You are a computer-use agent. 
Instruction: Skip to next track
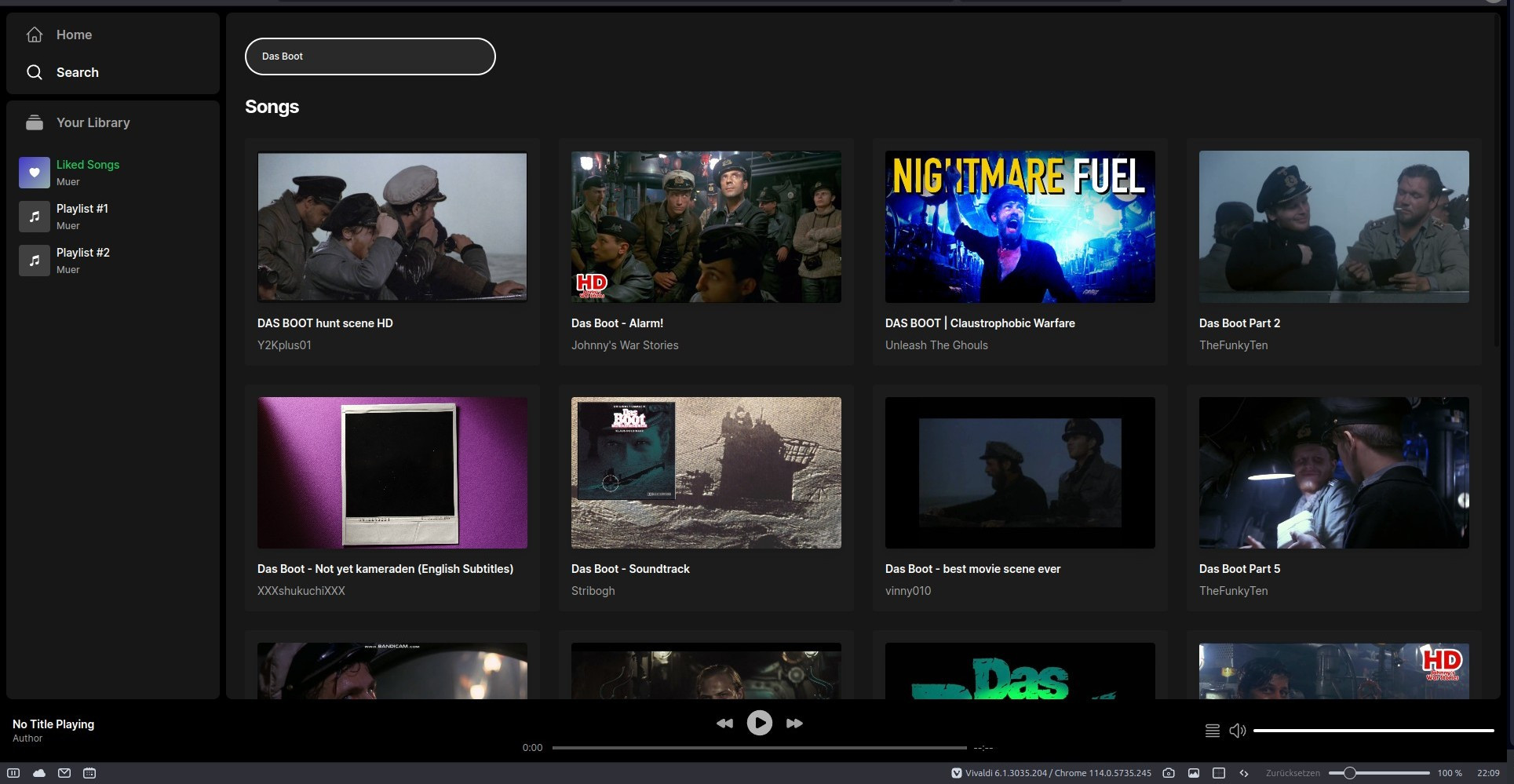794,723
